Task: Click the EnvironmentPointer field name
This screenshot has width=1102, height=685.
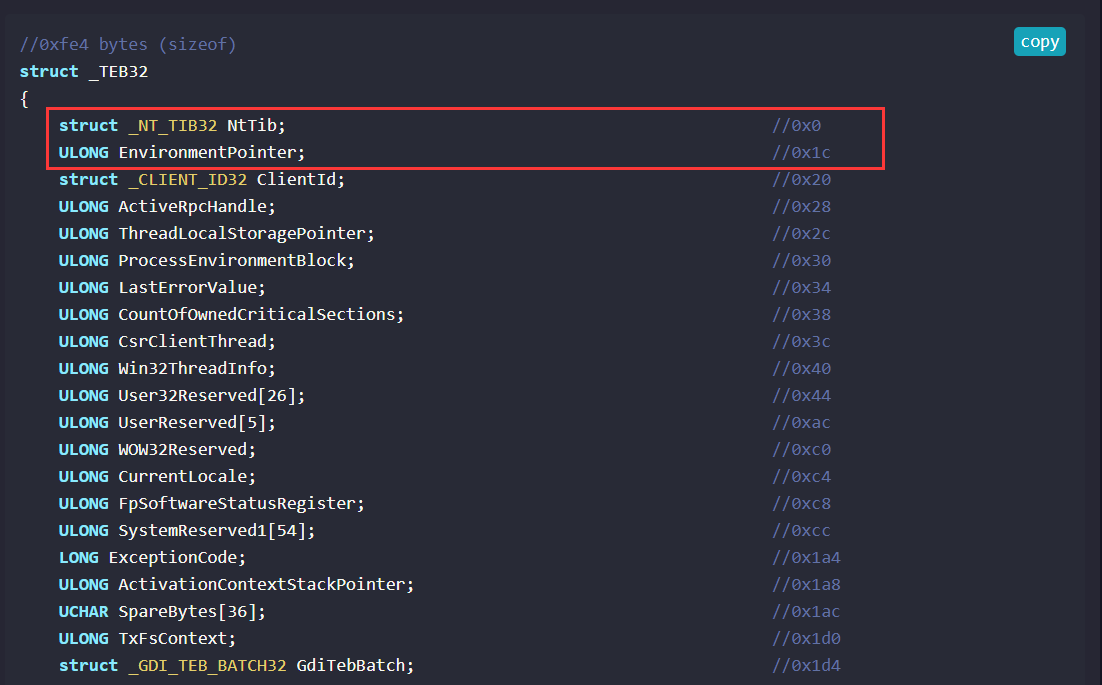Action: point(211,152)
